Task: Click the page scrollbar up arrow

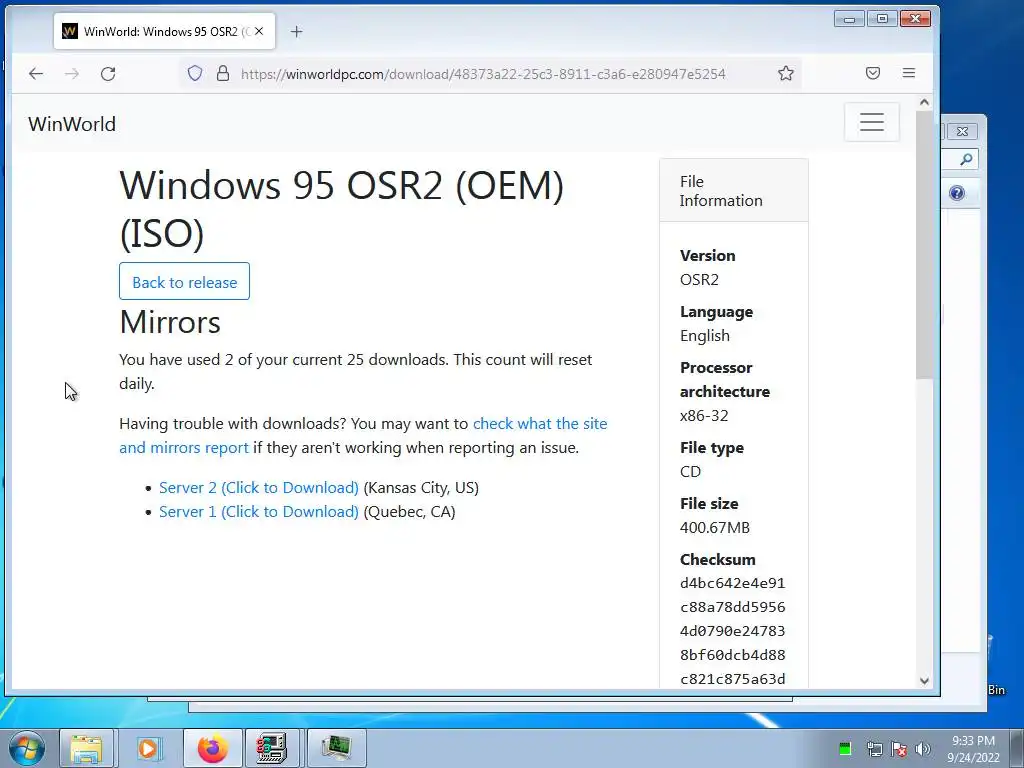Action: pyautogui.click(x=924, y=103)
